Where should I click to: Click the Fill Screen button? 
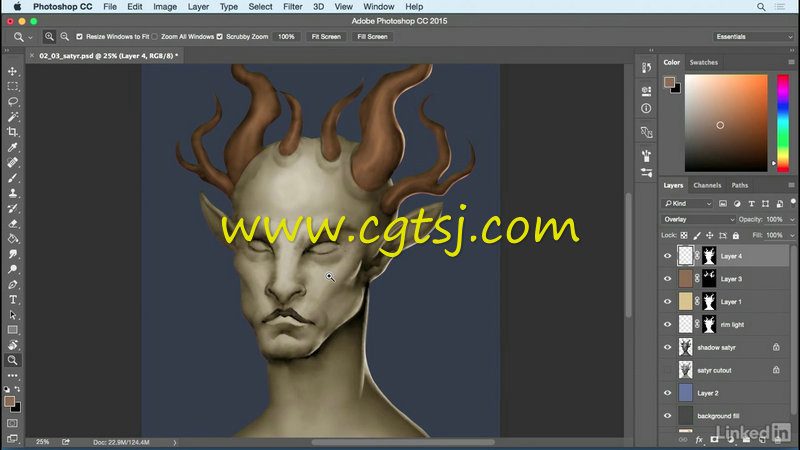click(372, 37)
